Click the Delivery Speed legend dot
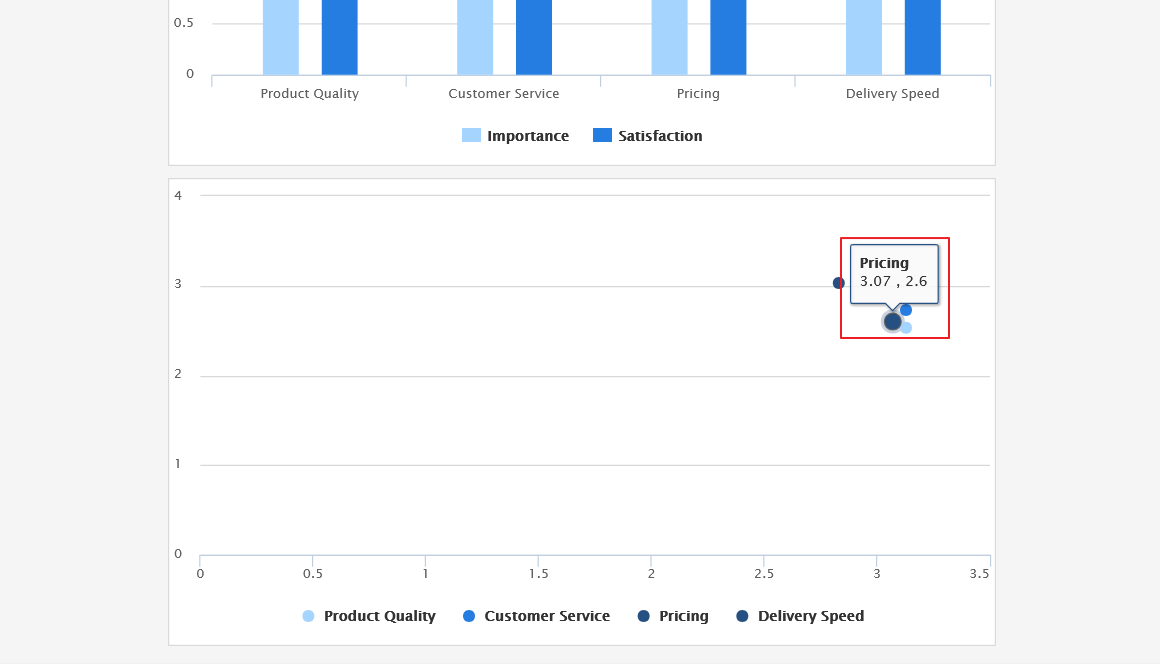Screen dimensions: 1160x664 pos(742,615)
